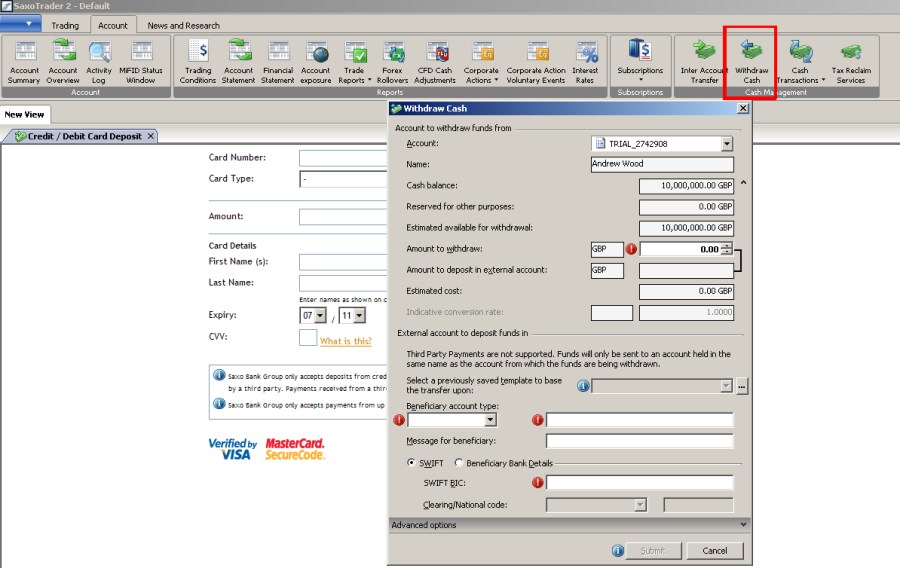Open the Card Type dropdown
This screenshot has height=568, width=900.
[x=343, y=179]
